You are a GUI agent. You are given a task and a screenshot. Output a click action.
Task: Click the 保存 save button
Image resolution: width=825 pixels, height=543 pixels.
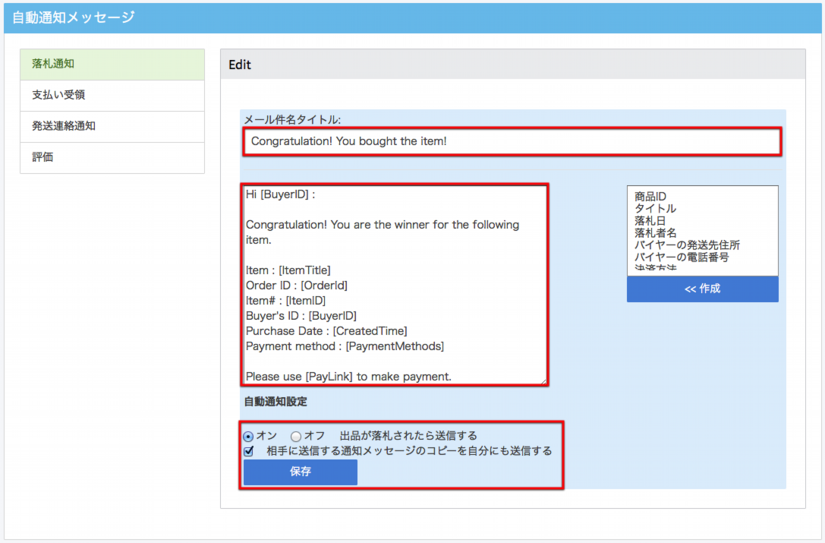pyautogui.click(x=300, y=472)
